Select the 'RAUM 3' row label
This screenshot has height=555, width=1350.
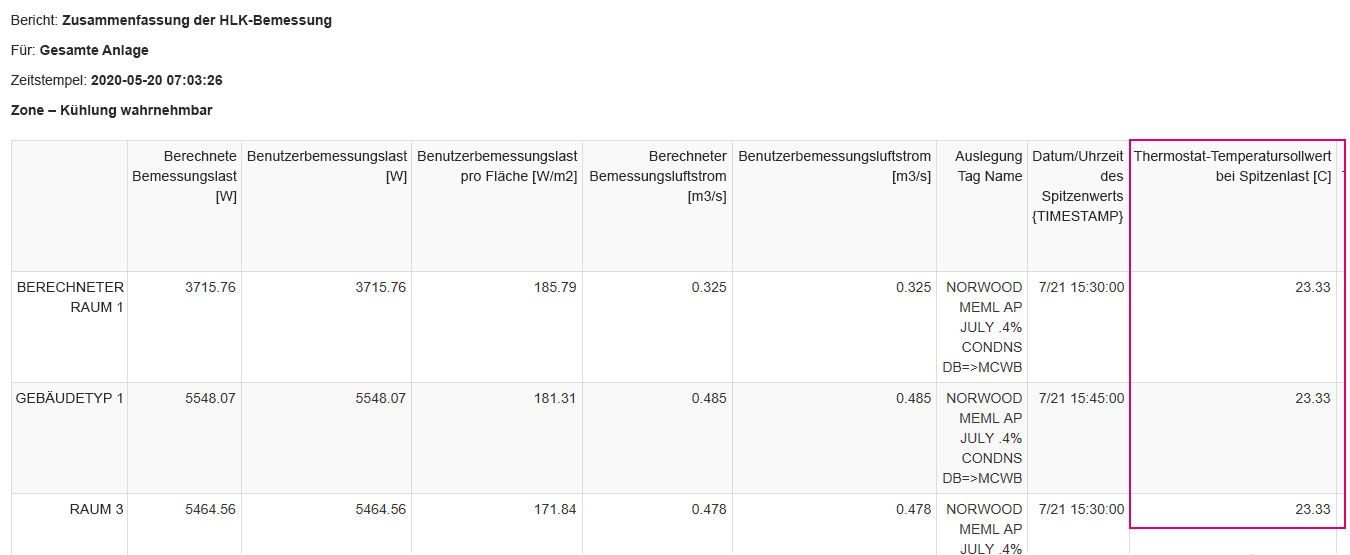tap(97, 509)
